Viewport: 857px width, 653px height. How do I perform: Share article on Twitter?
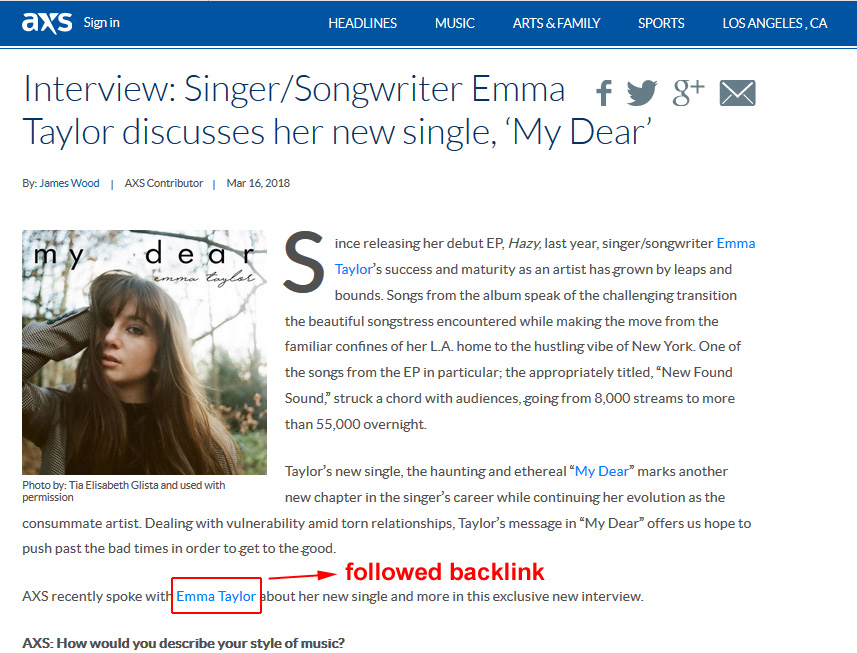click(642, 93)
